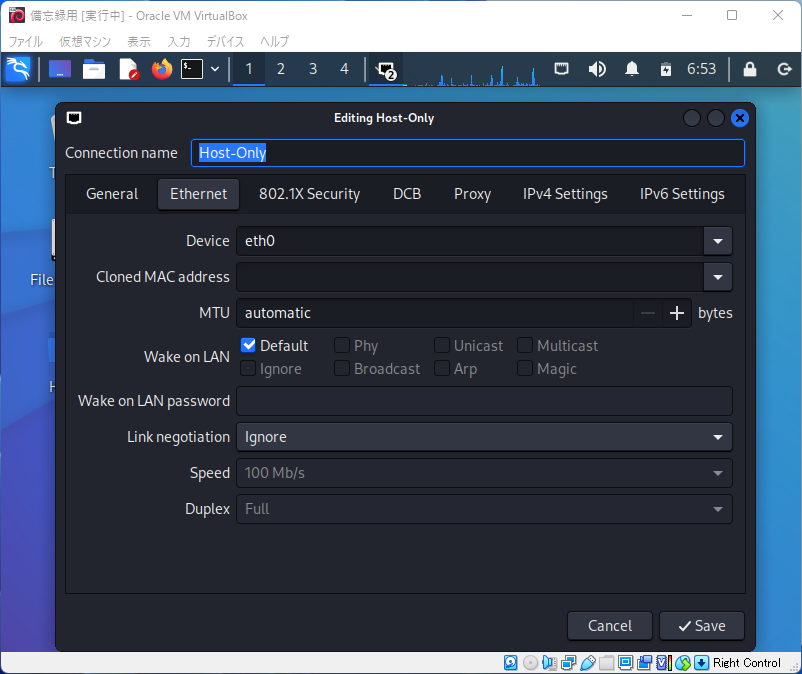Toggle the Magic checkbox

tap(525, 368)
